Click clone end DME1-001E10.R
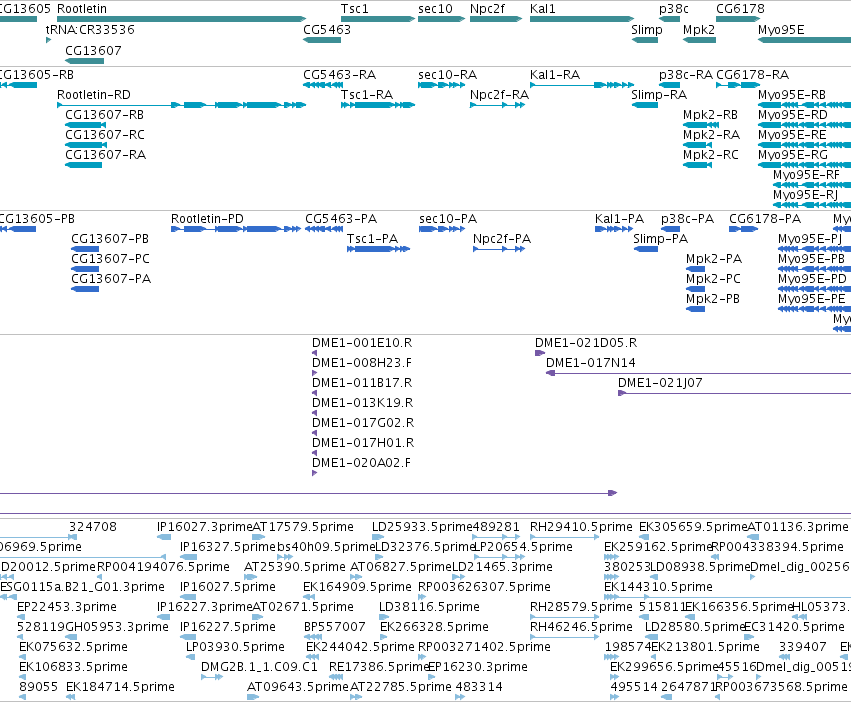Viewport: 851px width, 702px height. coord(362,343)
